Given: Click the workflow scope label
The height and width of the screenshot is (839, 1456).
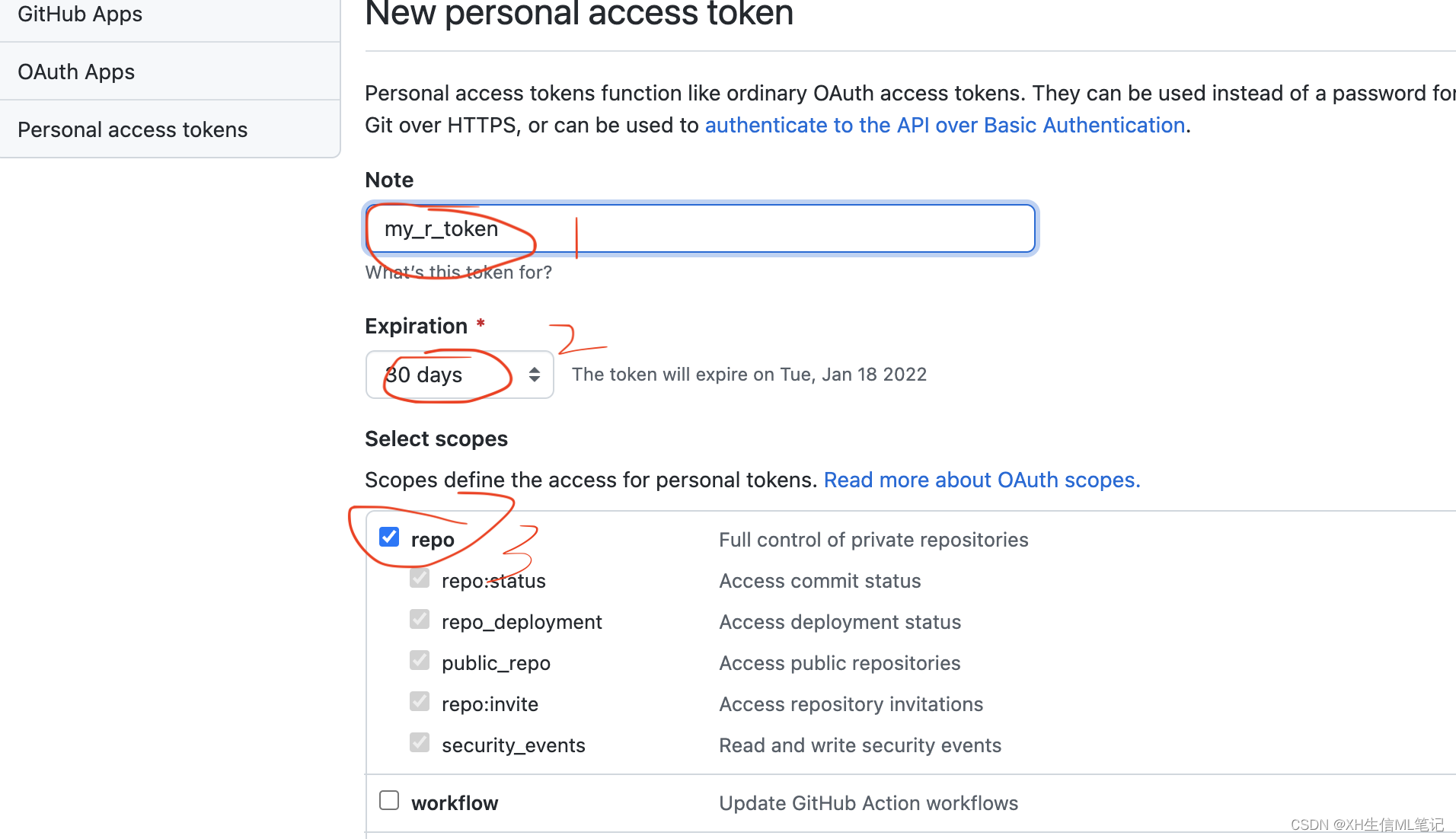Looking at the screenshot, I should click(455, 803).
